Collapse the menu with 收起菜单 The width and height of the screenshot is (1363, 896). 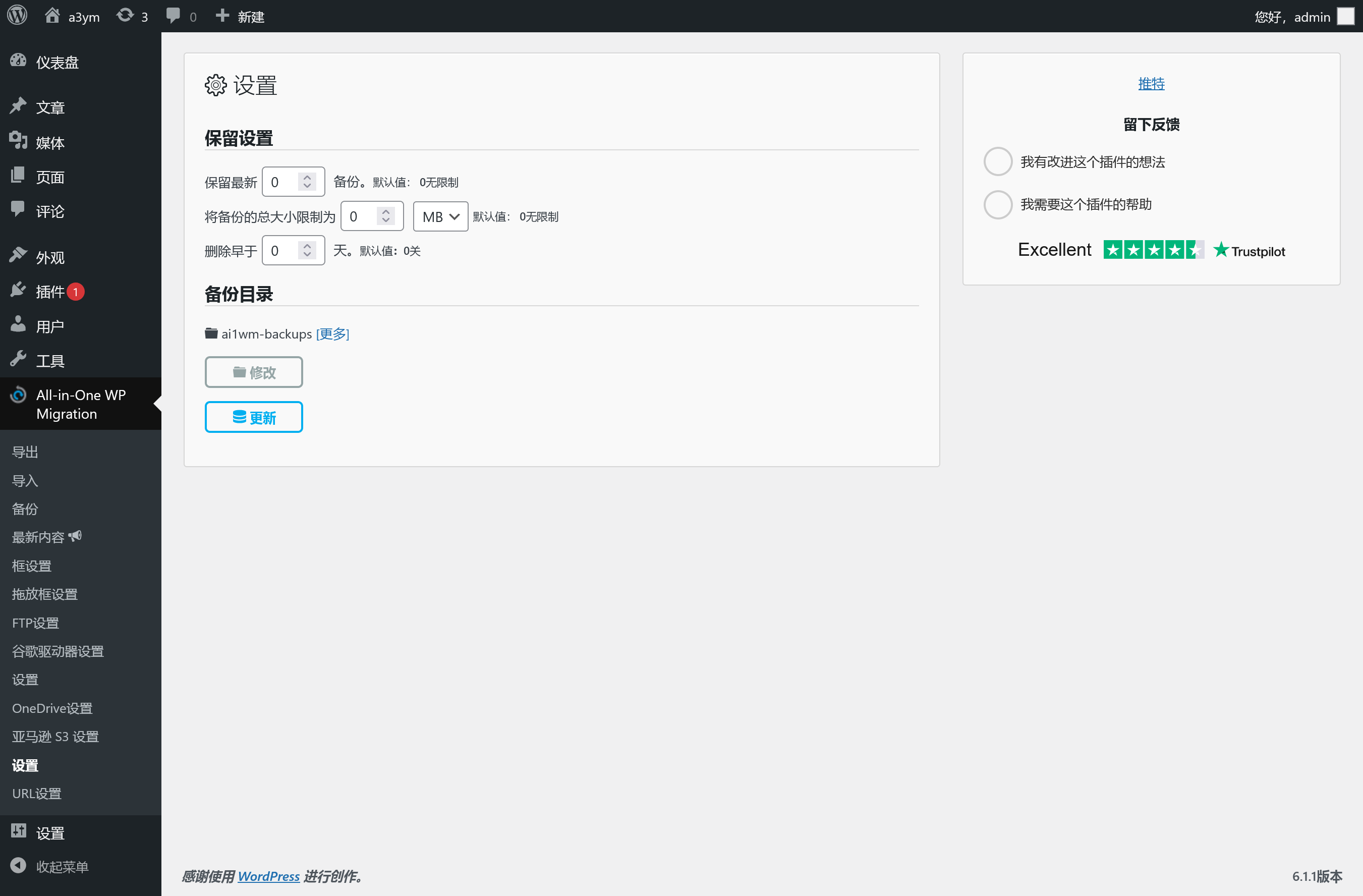(x=61, y=866)
